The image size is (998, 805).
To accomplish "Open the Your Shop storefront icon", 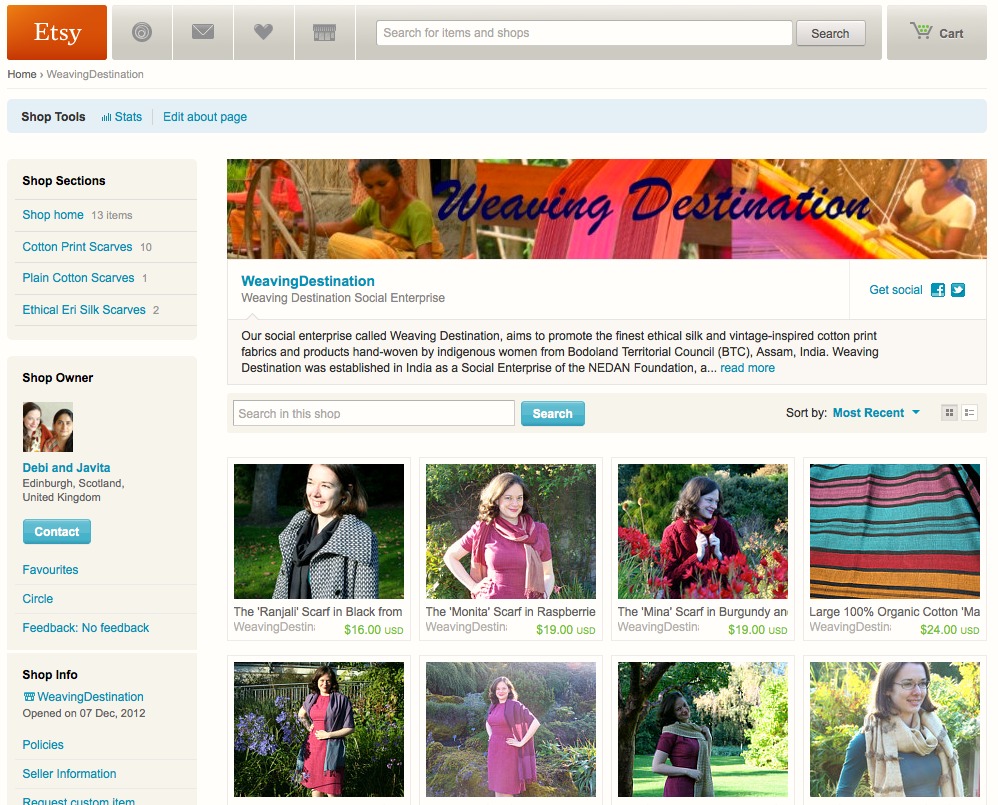I will [x=325, y=32].
